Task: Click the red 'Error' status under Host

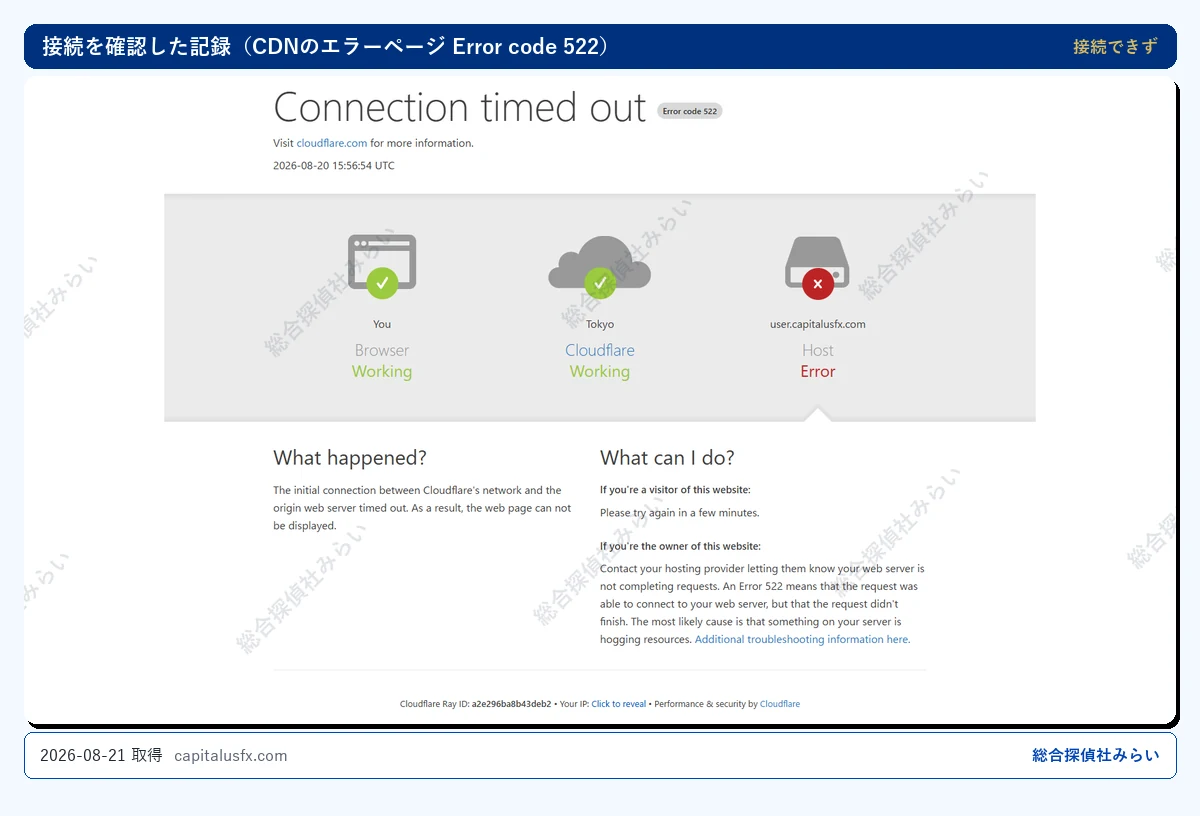Action: pyautogui.click(x=818, y=371)
